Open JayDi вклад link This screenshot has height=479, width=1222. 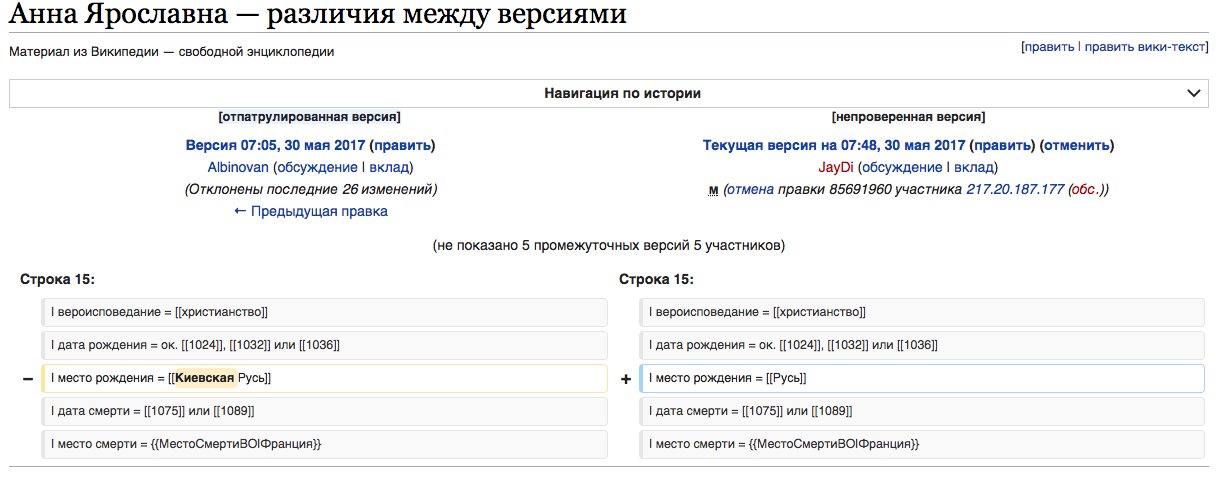click(972, 167)
